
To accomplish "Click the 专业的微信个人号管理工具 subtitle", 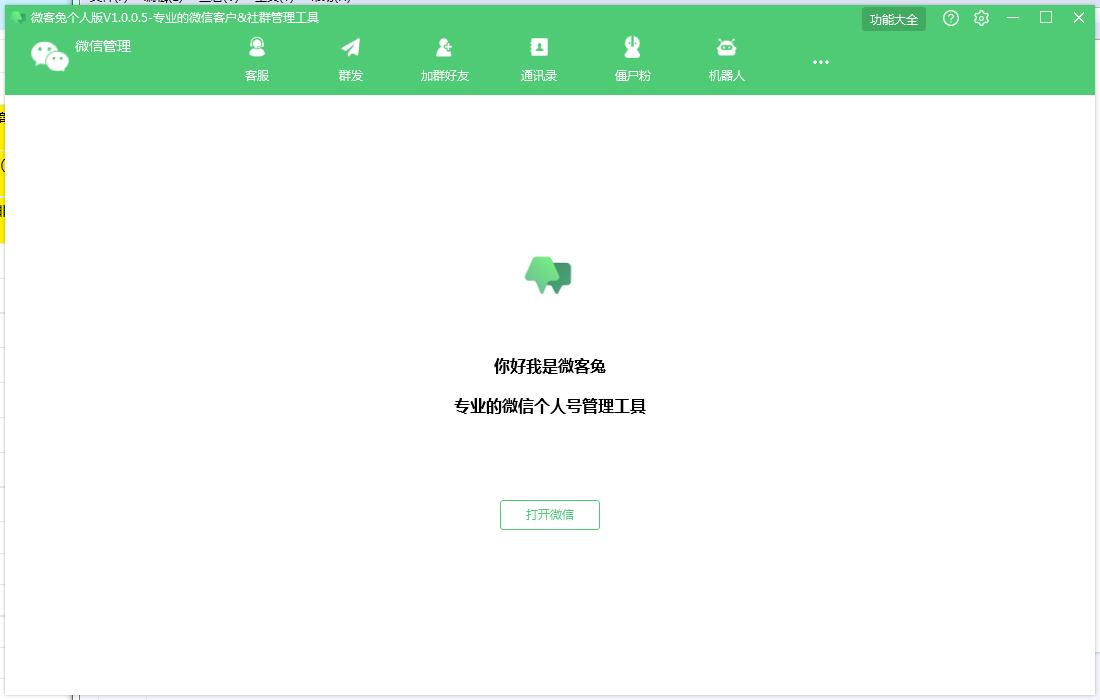I will [550, 406].
